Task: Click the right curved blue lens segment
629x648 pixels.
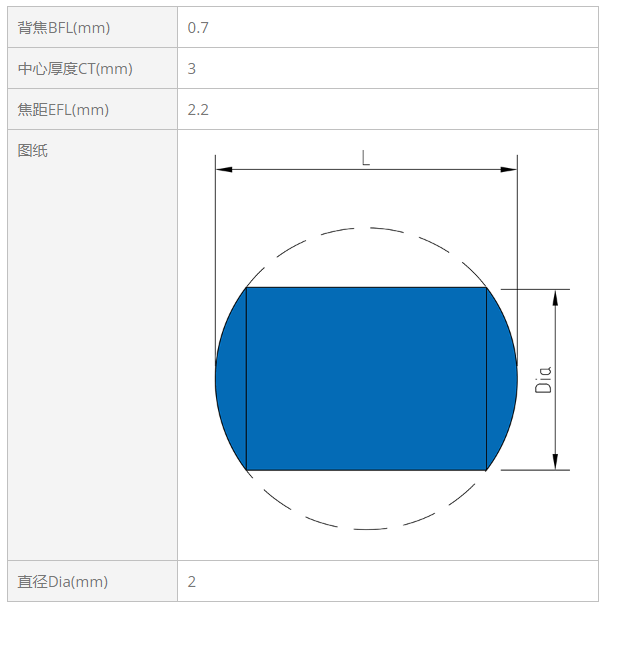Action: pos(500,379)
